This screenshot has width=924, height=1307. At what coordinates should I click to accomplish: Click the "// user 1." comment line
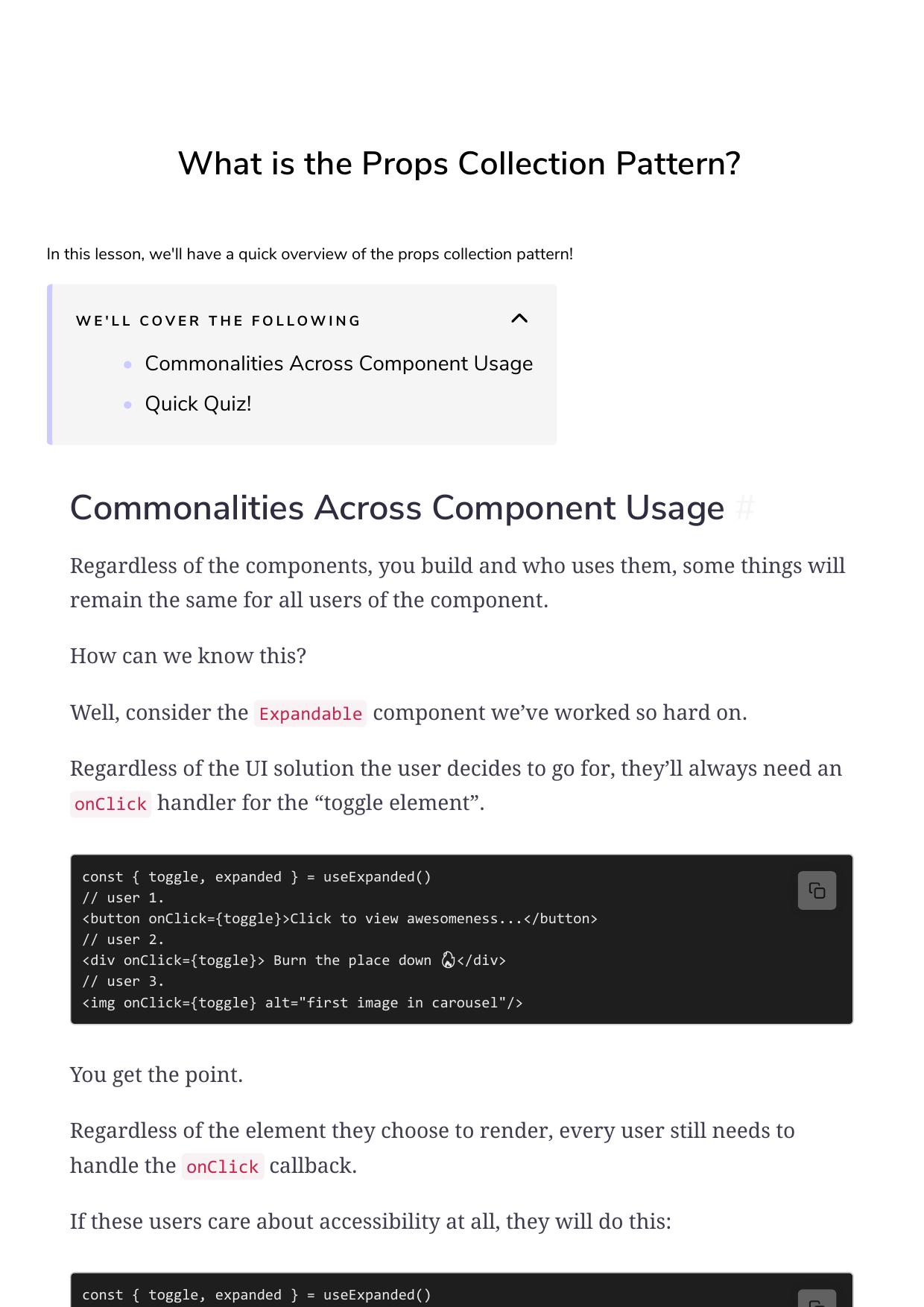[123, 898]
